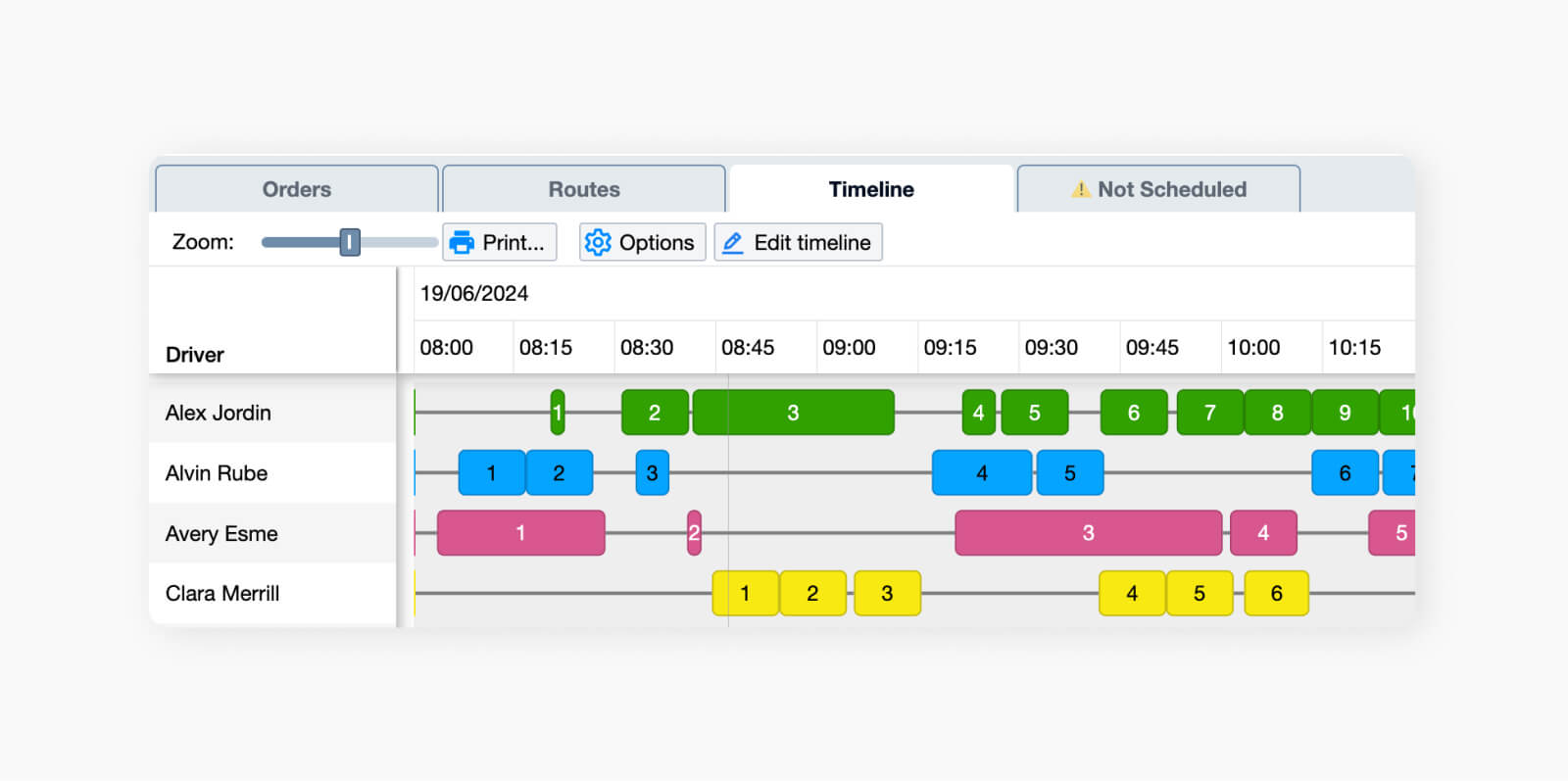Click stop 1 on Avery Esme's route

click(520, 533)
